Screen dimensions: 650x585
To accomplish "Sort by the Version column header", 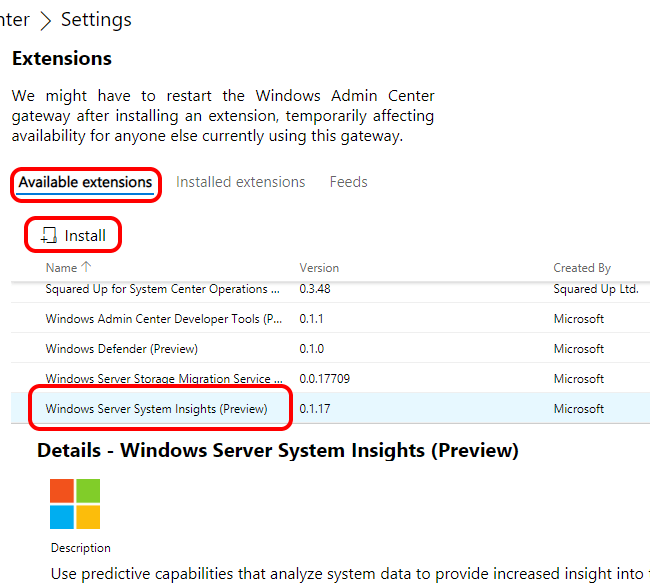I will point(319,268).
